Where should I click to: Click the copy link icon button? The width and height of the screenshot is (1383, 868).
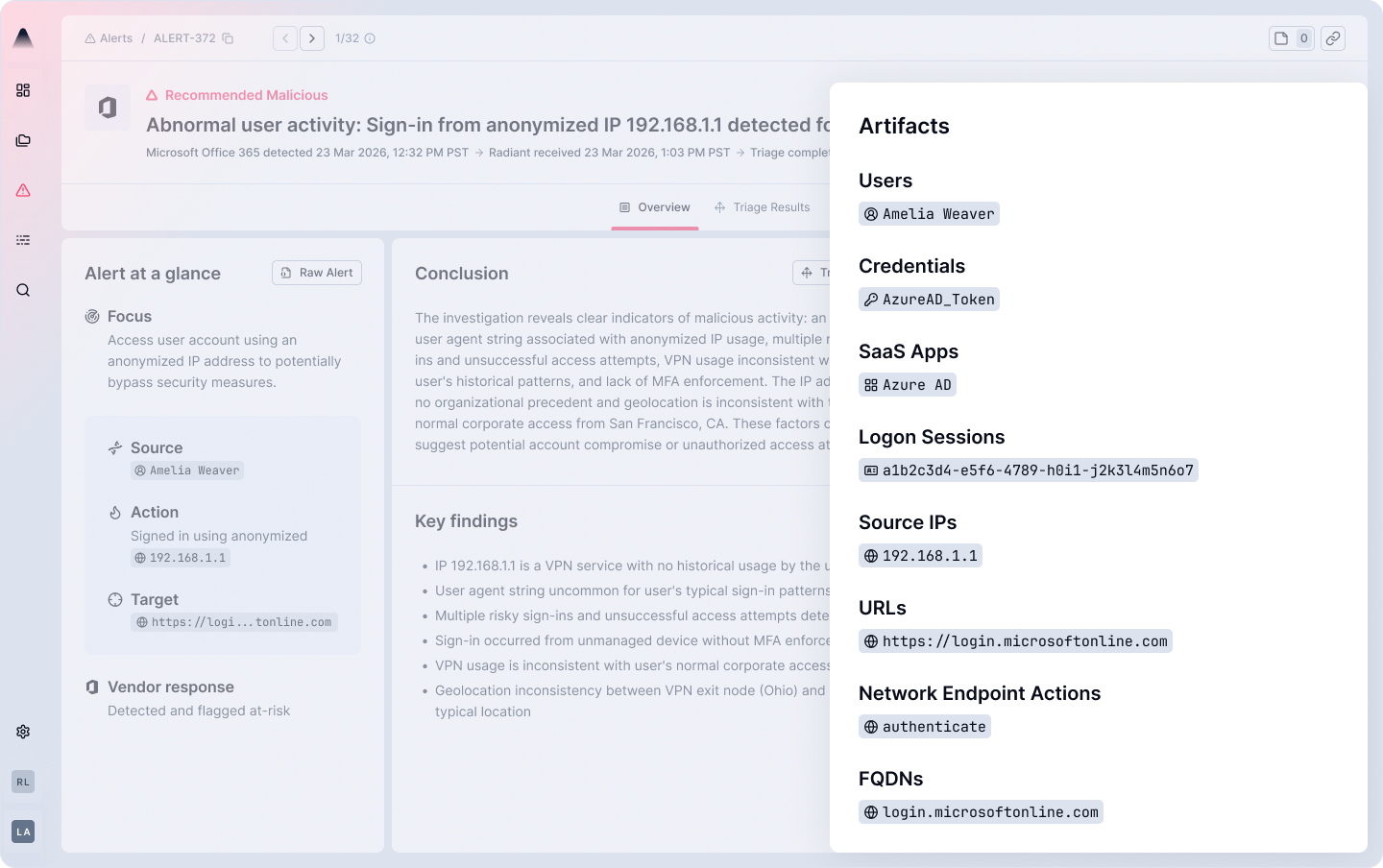pos(1333,38)
